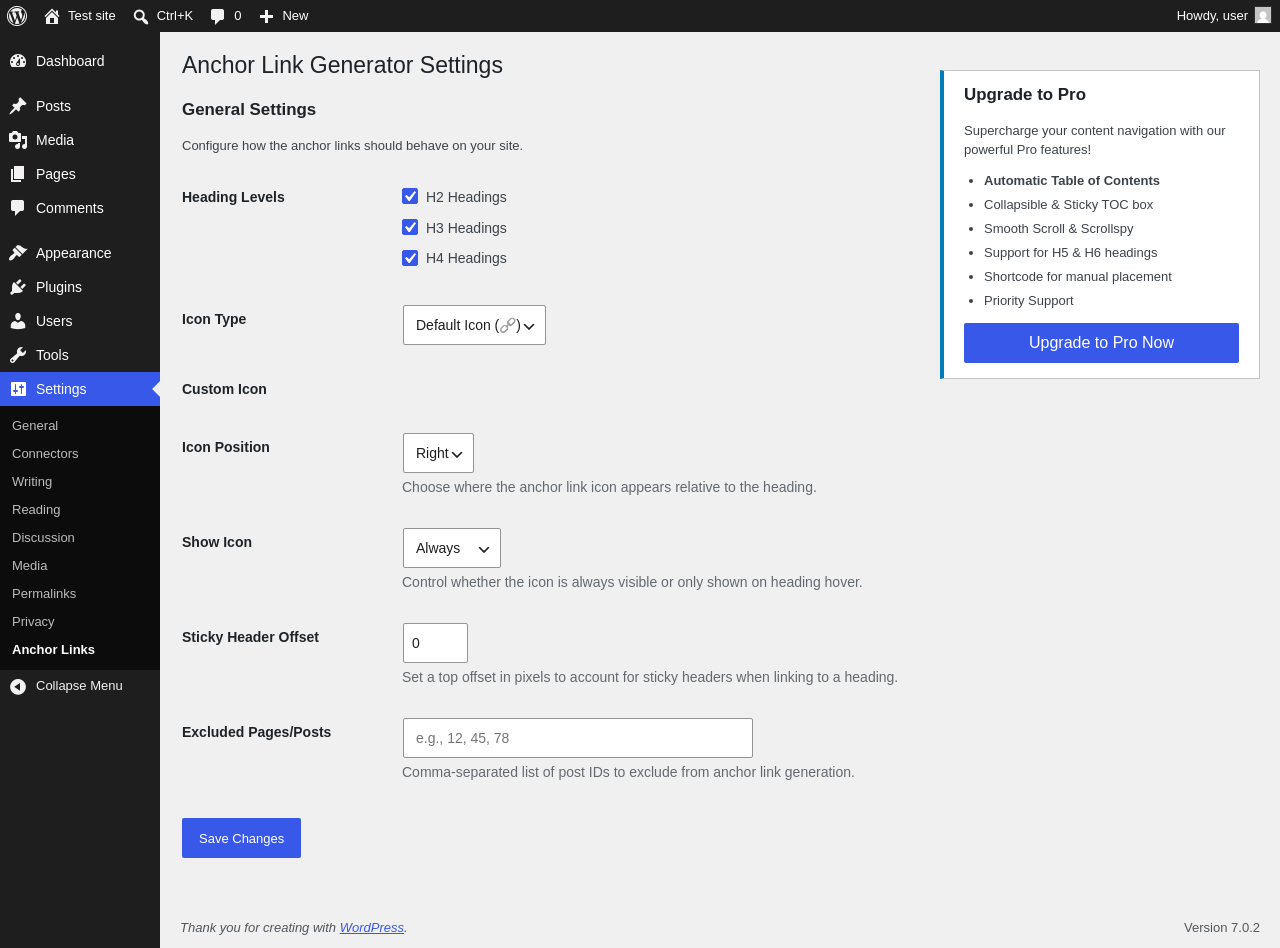
Task: Click the Test site home icon
Action: (52, 16)
